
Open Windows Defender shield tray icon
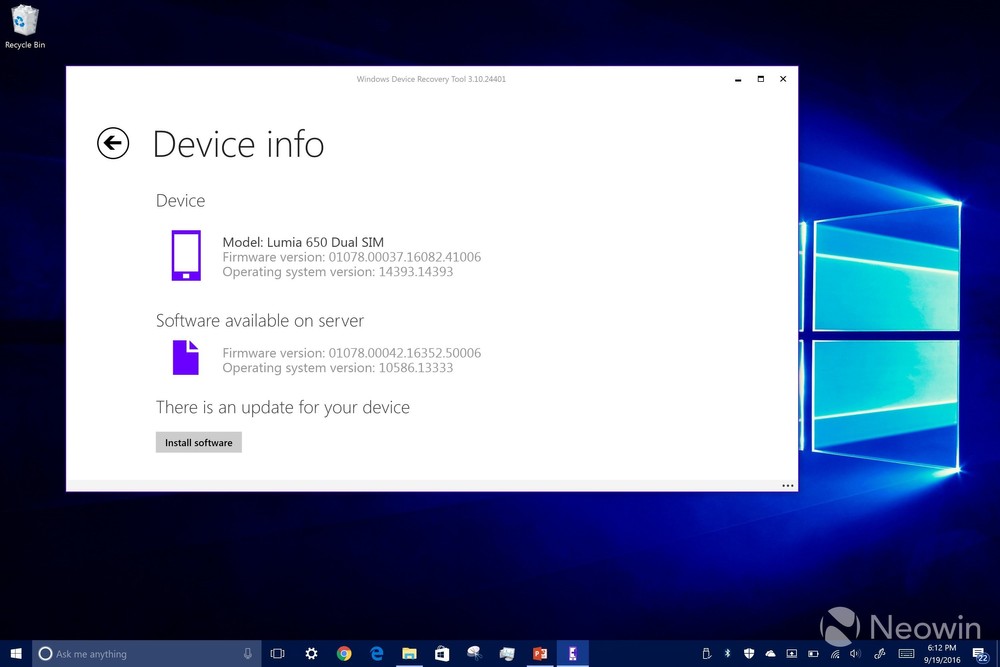(749, 654)
